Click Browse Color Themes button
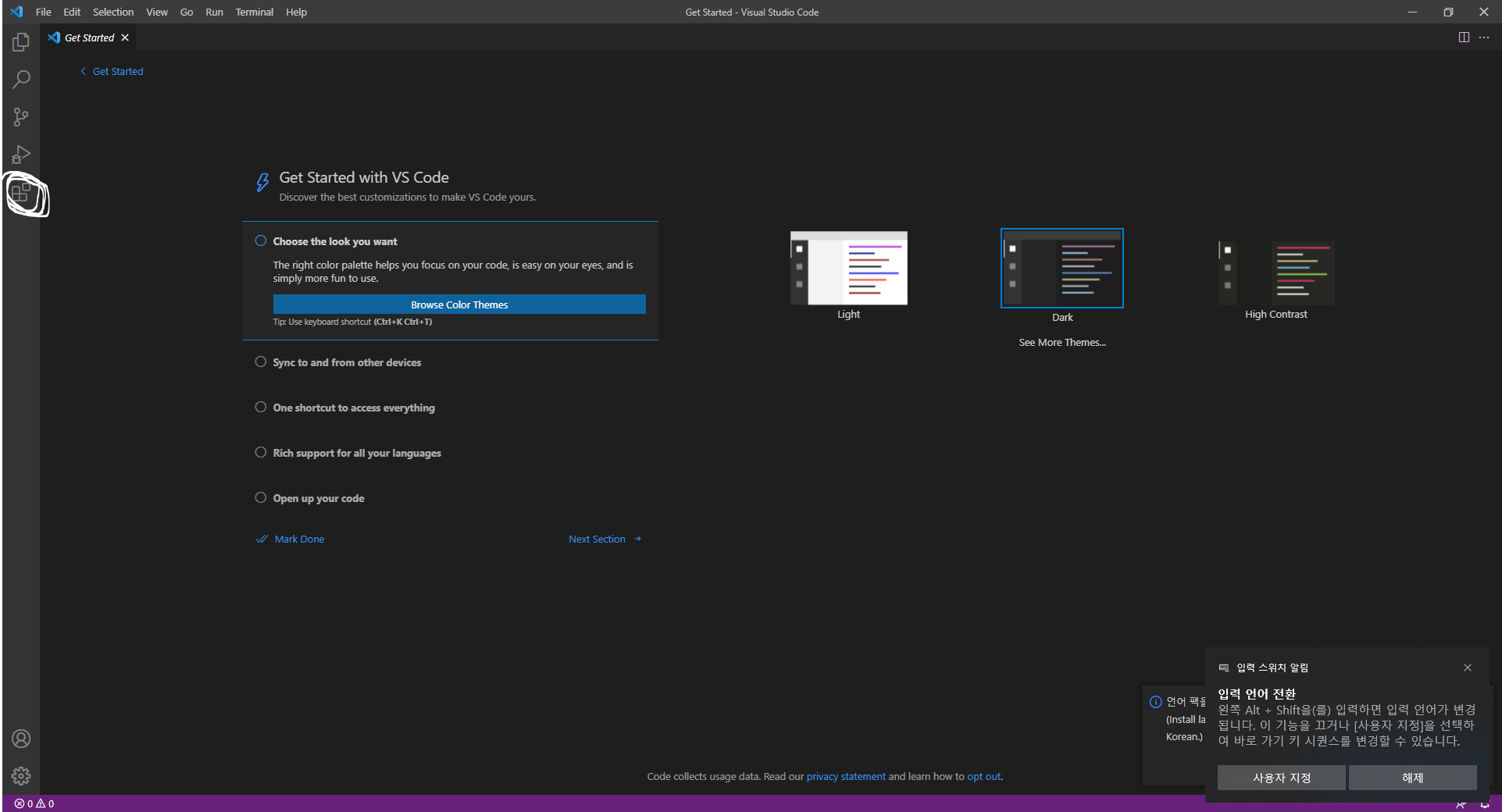The image size is (1502, 812). (459, 304)
